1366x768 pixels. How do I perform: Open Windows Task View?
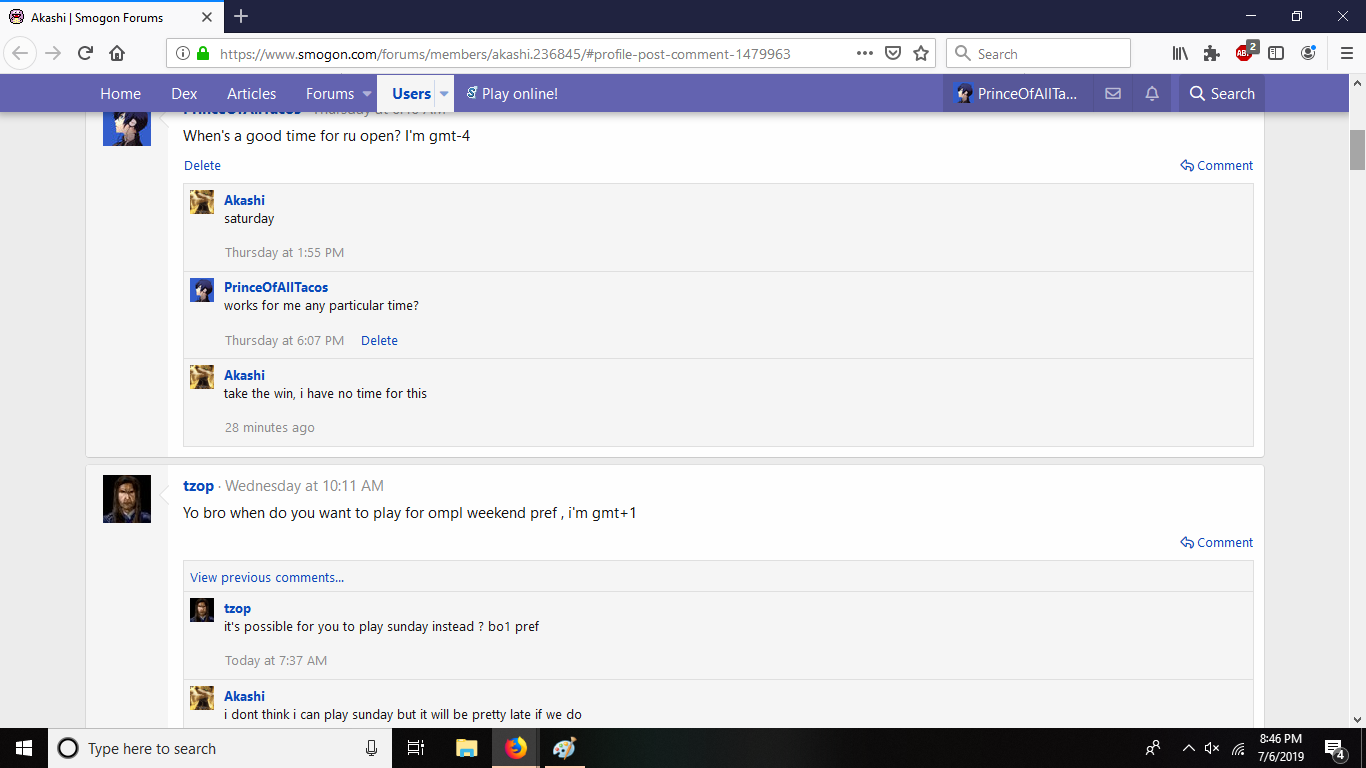(x=416, y=748)
